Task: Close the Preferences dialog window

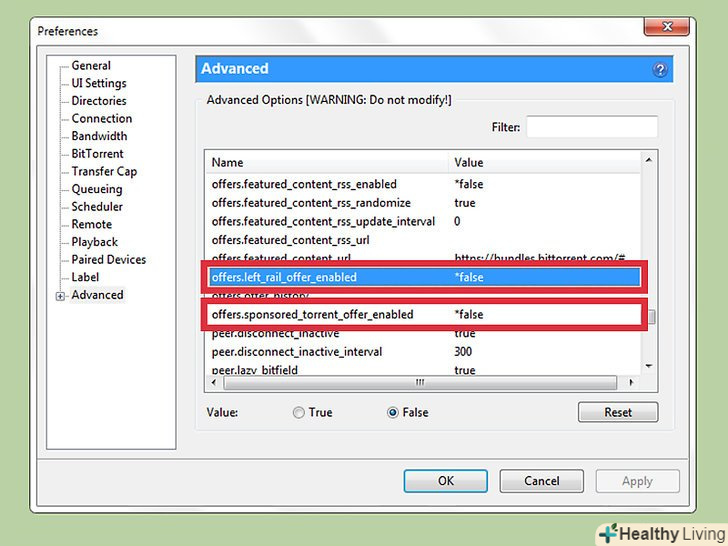Action: click(x=666, y=26)
